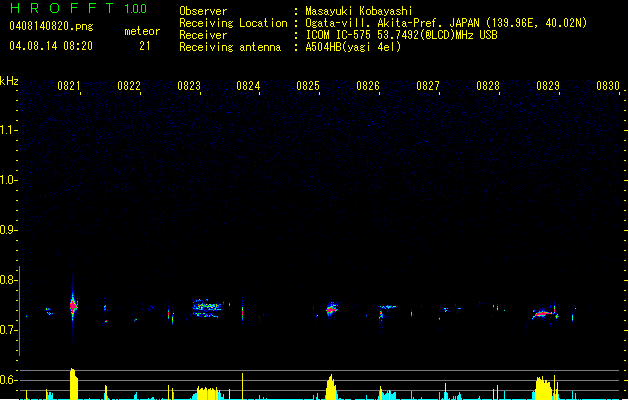The height and width of the screenshot is (400, 629).
Task: Click the meteor echo trail before 0829
Action: click(545, 313)
